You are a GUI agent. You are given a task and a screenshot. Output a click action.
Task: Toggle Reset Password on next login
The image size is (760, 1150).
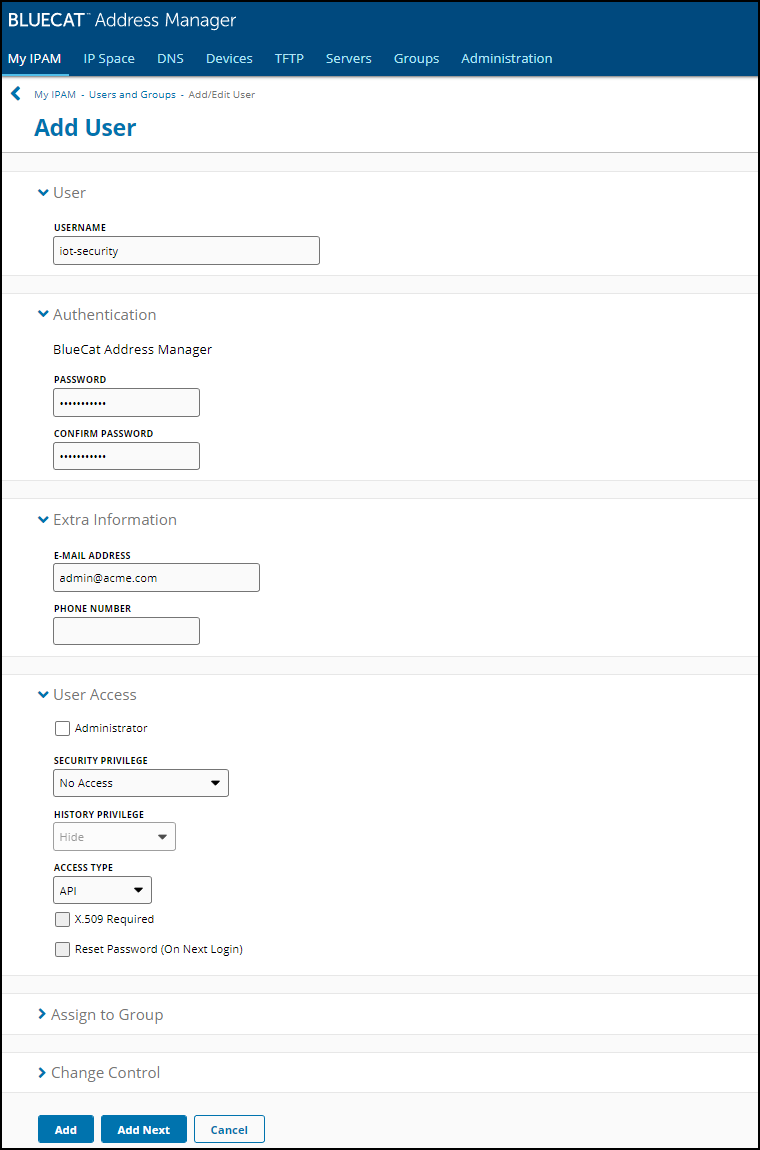(63, 950)
